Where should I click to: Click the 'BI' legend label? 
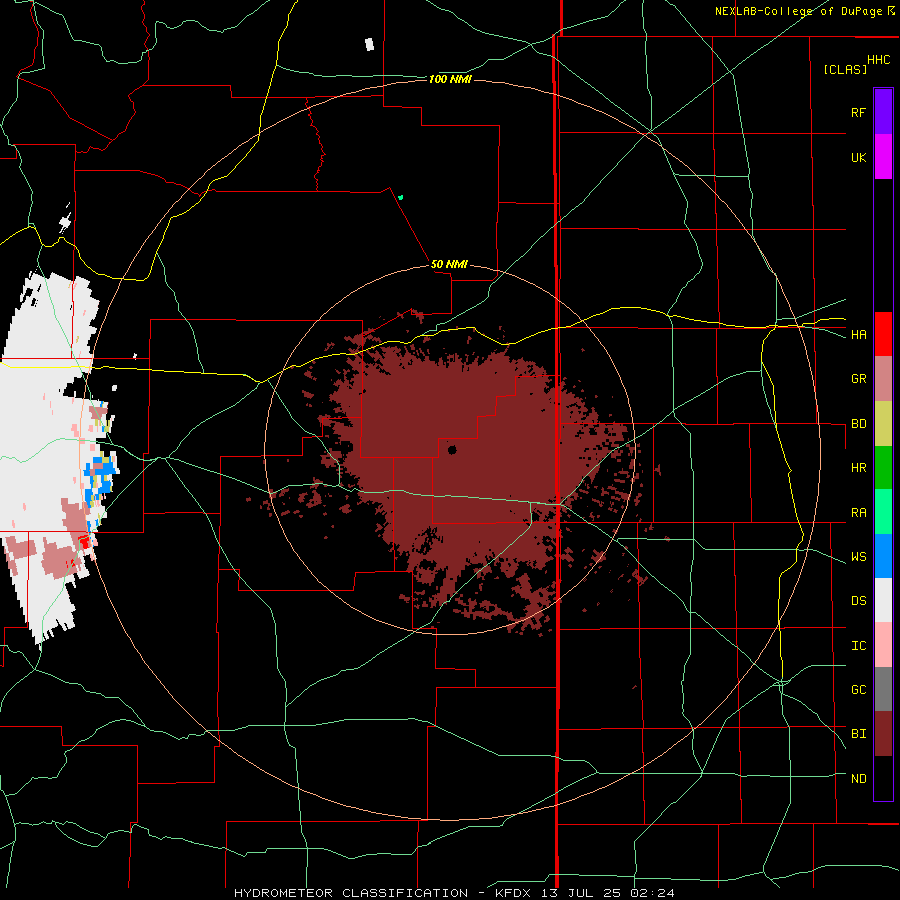858,734
